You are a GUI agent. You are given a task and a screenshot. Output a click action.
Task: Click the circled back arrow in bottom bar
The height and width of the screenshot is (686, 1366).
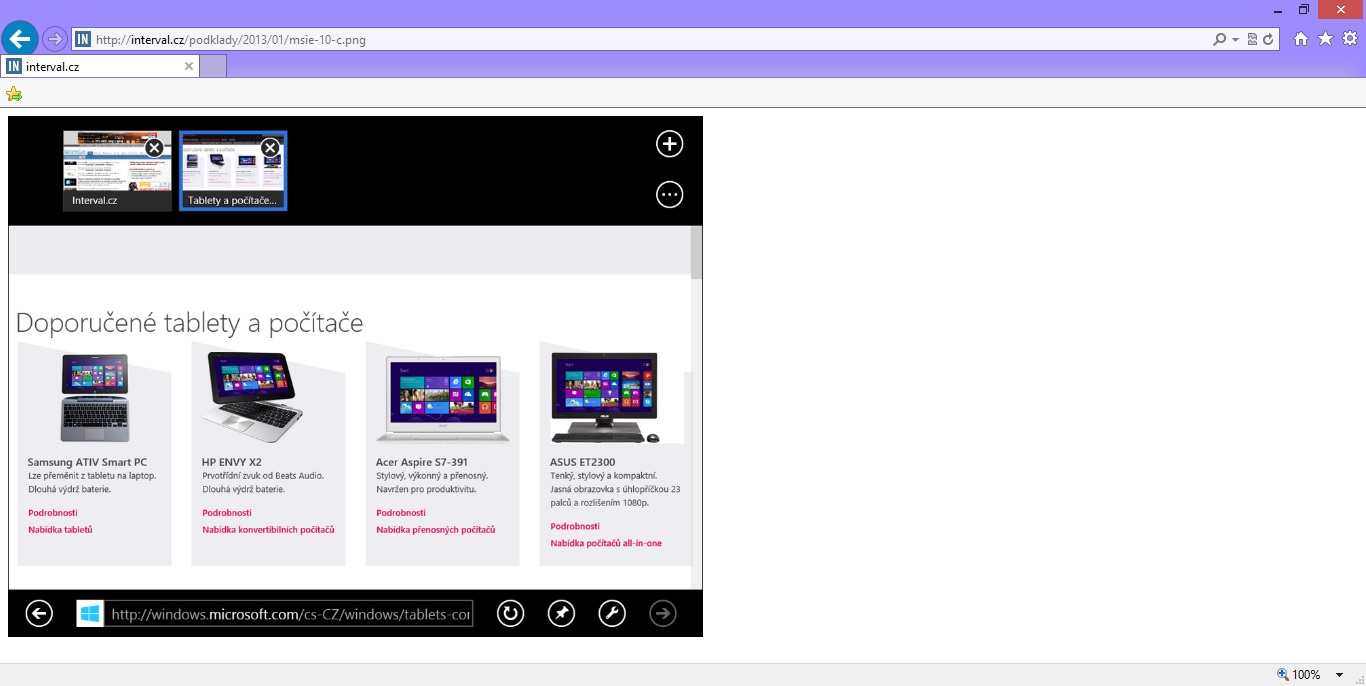(39, 613)
